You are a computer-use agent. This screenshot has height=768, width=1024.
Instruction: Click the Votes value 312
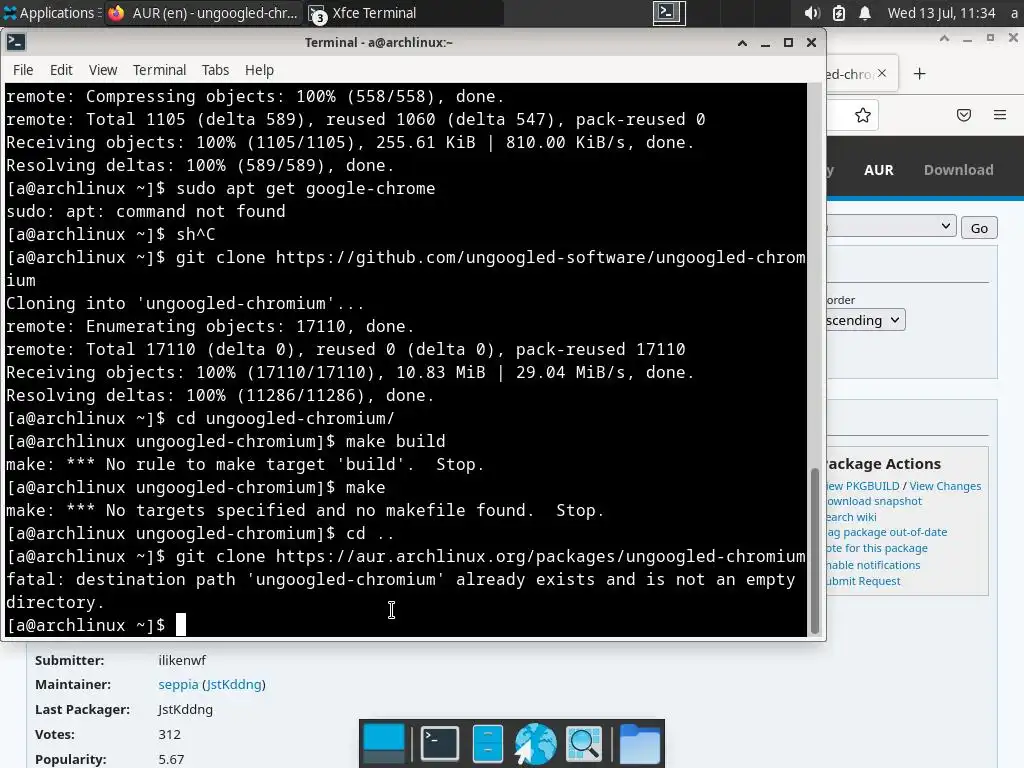point(169,734)
